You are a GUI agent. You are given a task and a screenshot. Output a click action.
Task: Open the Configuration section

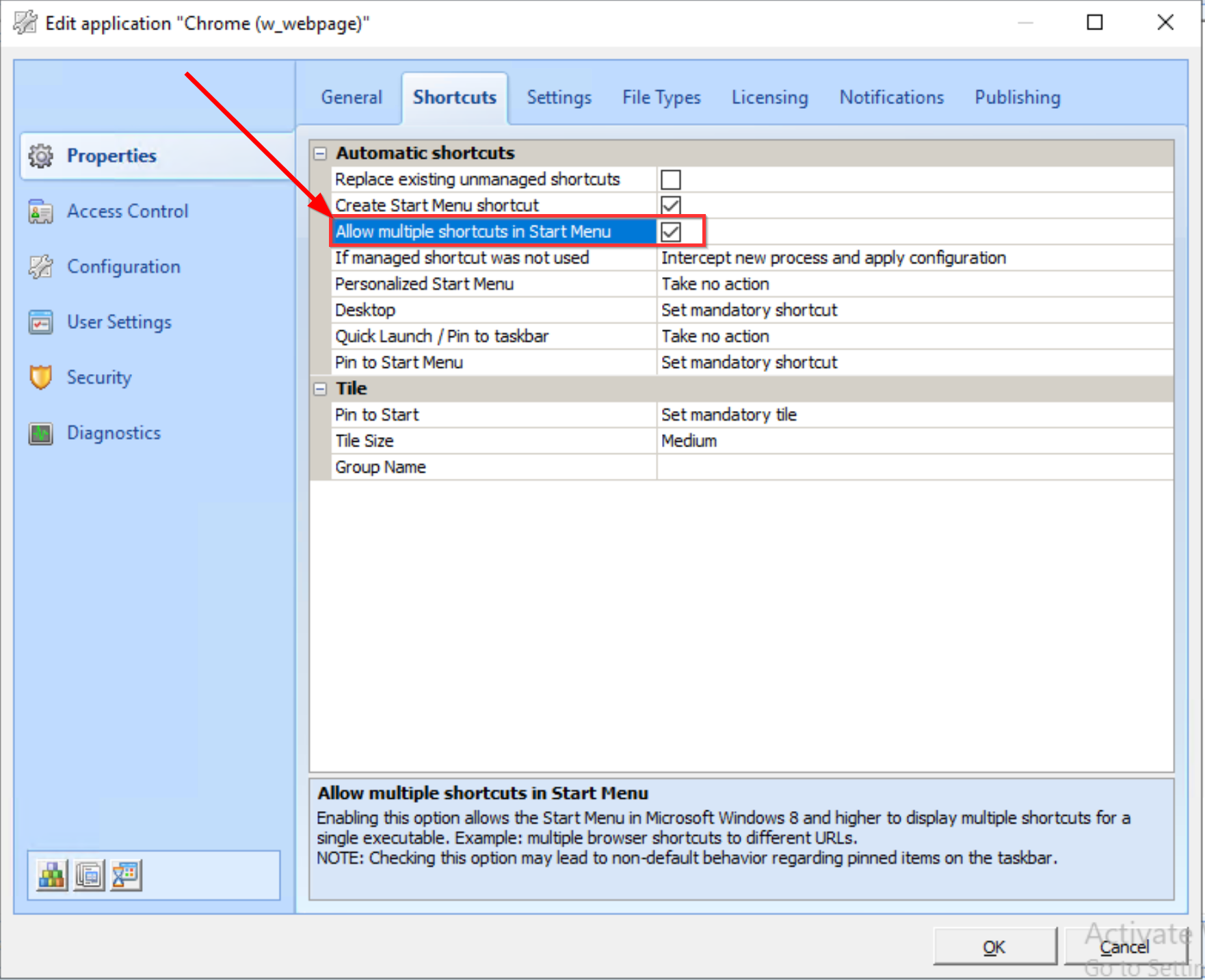coord(123,266)
